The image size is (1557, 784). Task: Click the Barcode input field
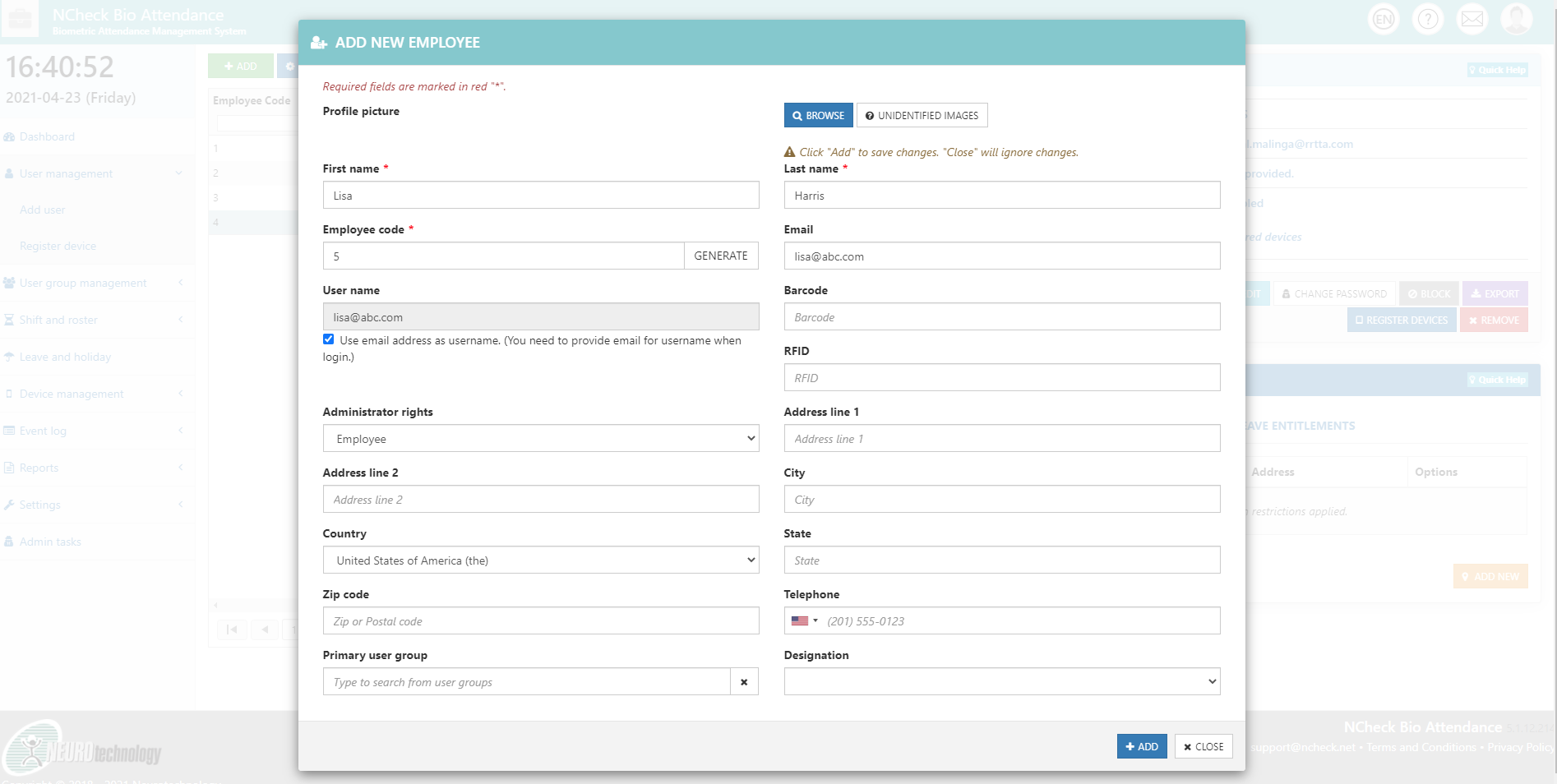click(x=1001, y=316)
